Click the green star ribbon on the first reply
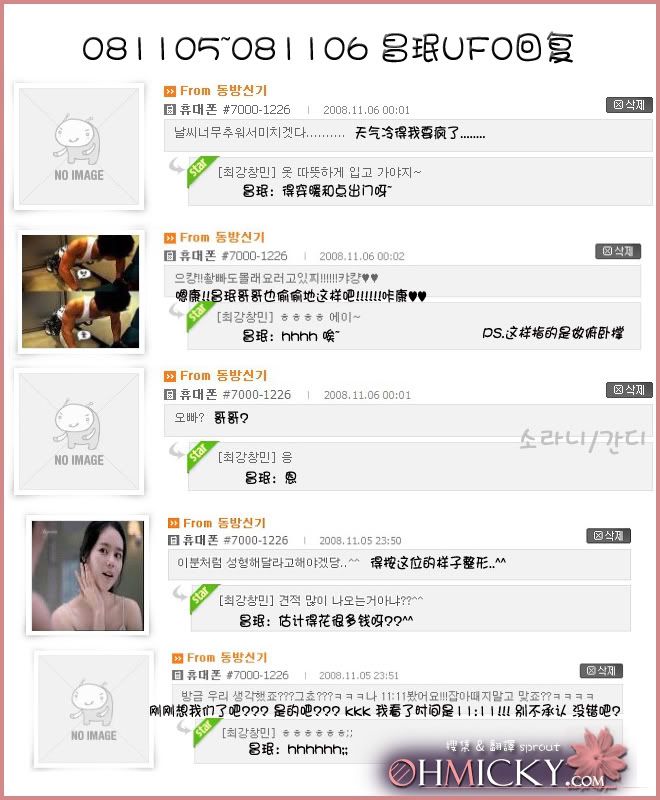This screenshot has width=660, height=800. coord(201,170)
